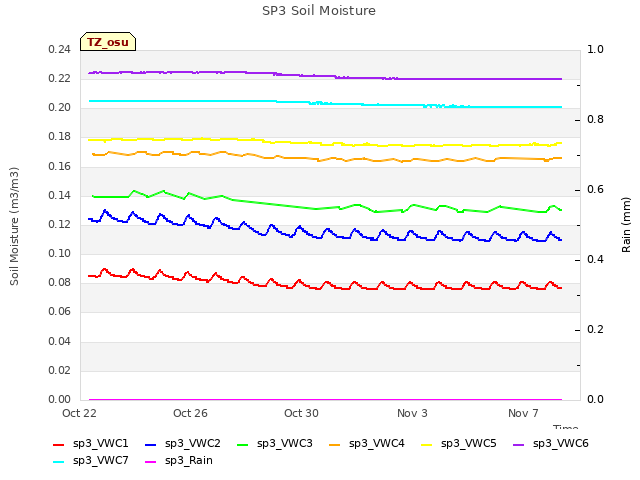Click the magenta sp3_Rain legend swatch
The image size is (640, 480).
(x=151, y=462)
